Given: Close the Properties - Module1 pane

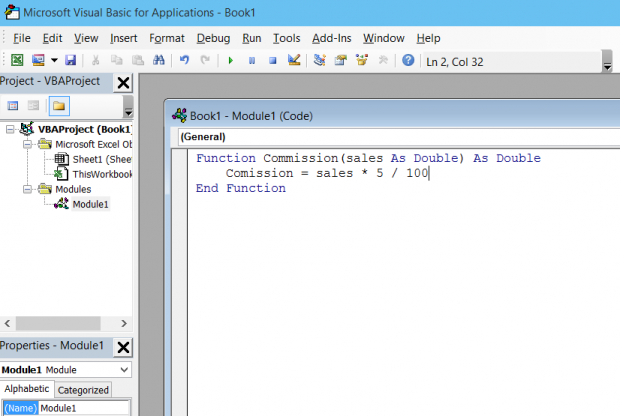Looking at the screenshot, I should (x=123, y=348).
